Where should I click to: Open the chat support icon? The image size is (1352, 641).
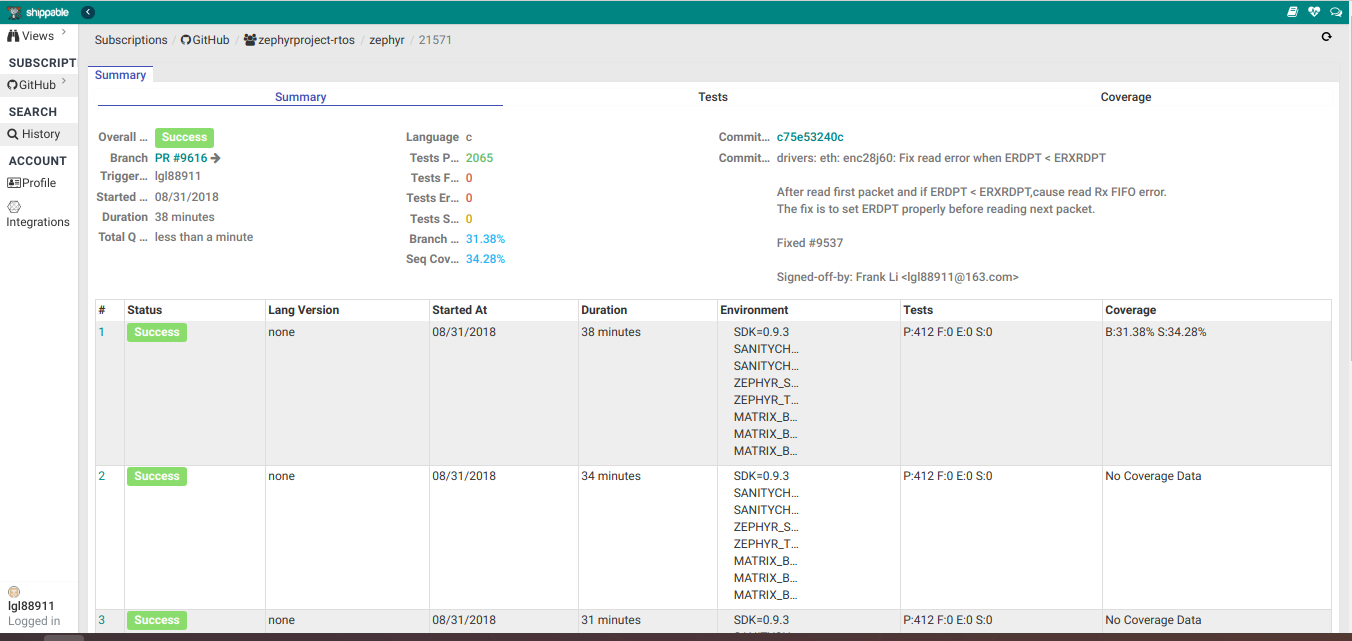coord(1336,12)
